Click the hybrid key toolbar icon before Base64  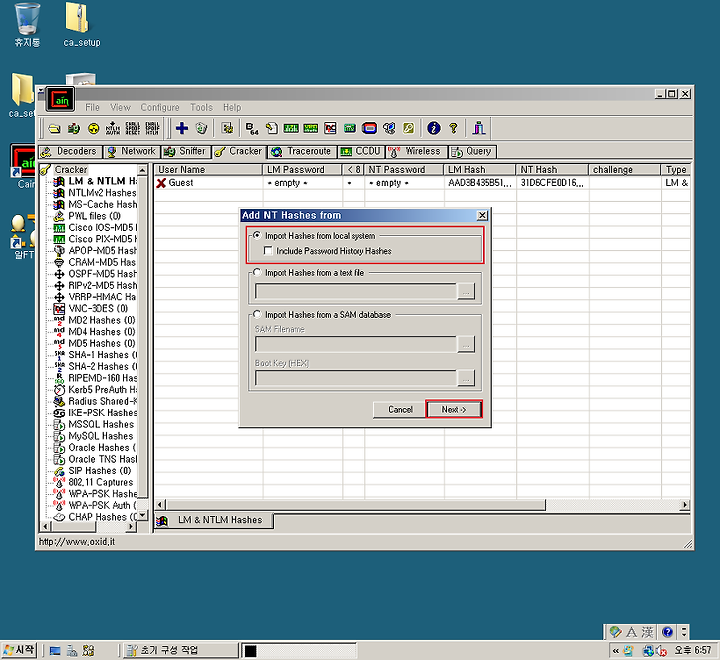tap(227, 128)
